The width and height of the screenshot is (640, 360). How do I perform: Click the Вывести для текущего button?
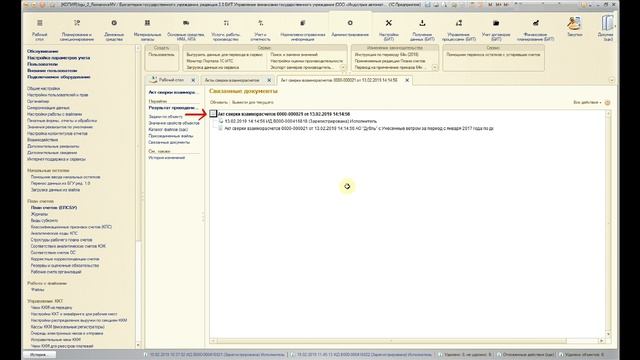[253, 102]
